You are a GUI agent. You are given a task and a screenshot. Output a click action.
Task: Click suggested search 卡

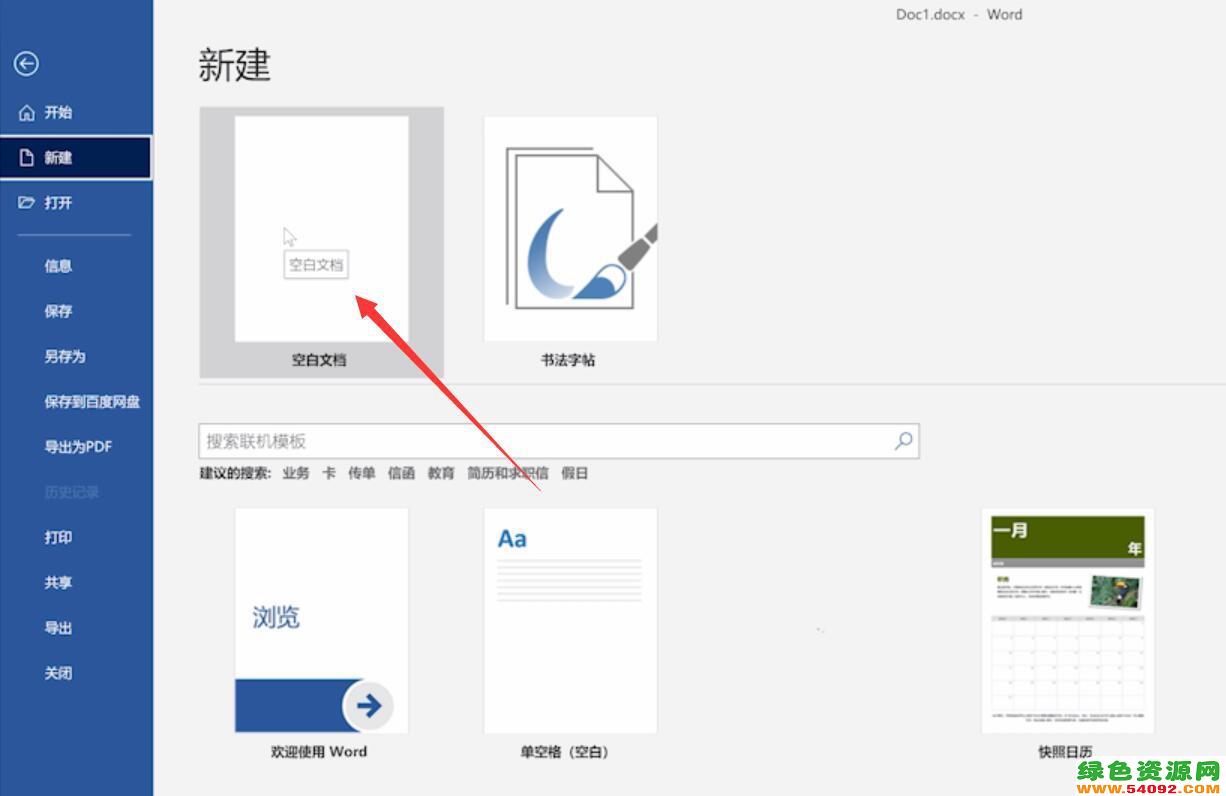point(329,473)
